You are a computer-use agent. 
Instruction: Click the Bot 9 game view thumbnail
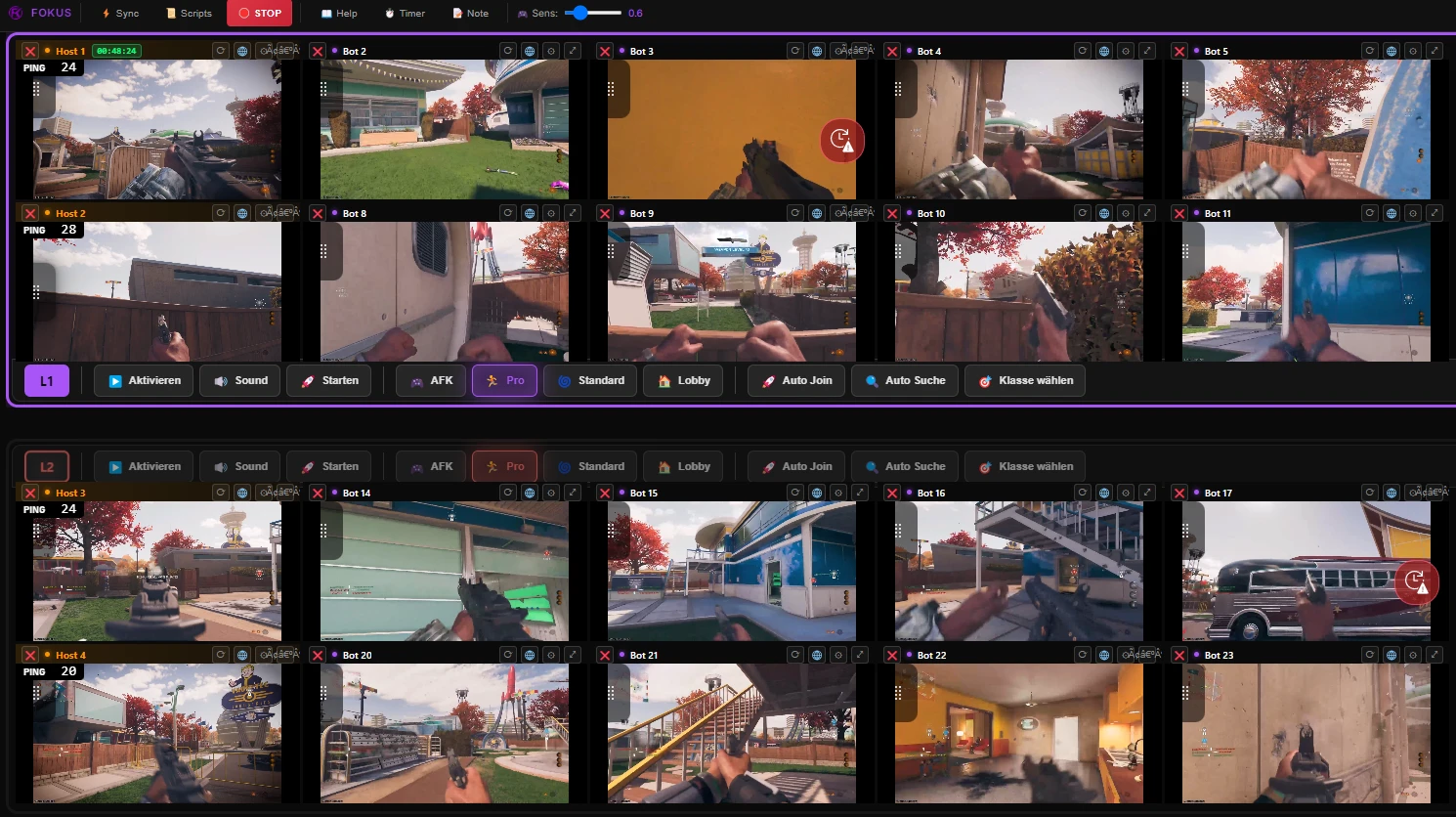click(x=732, y=291)
